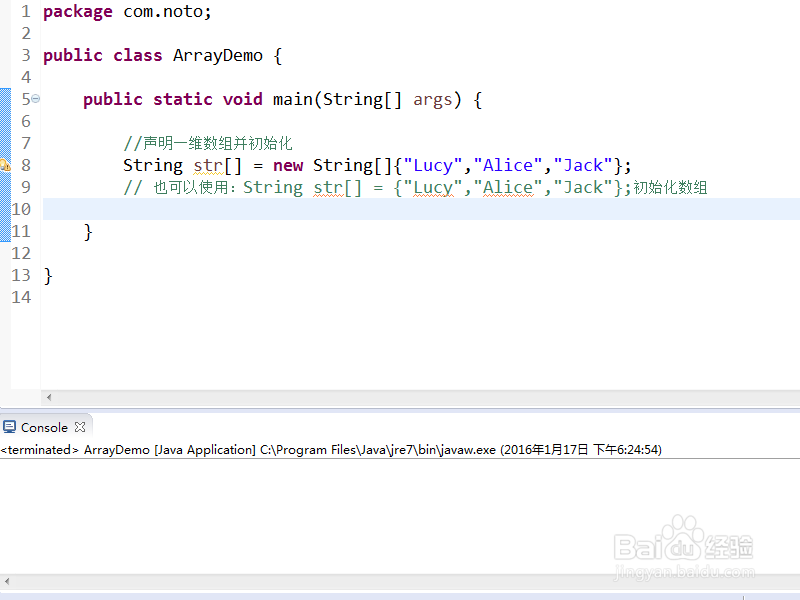Viewport: 800px width, 600px height.
Task: Click the '初始化数组' text ending line 9
Action: coord(670,187)
